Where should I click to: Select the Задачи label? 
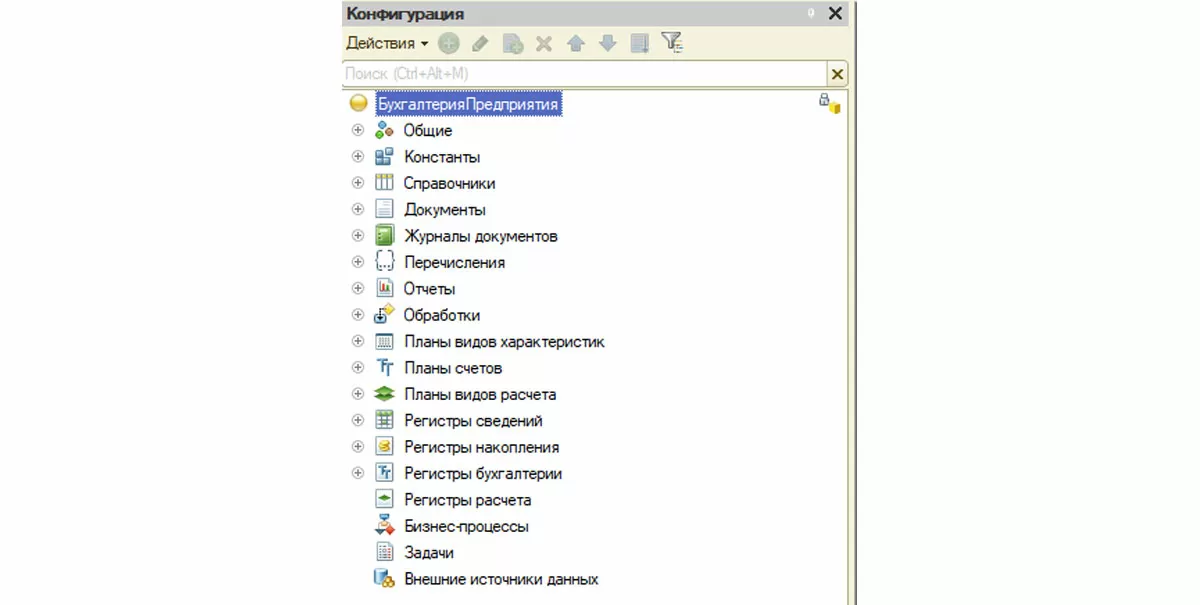[x=429, y=552]
